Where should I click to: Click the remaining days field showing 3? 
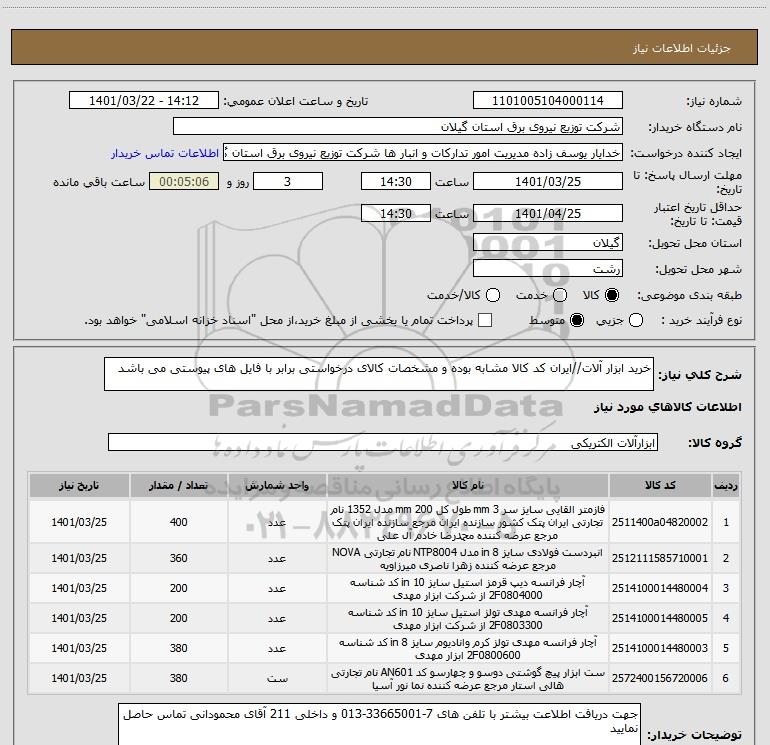click(288, 182)
